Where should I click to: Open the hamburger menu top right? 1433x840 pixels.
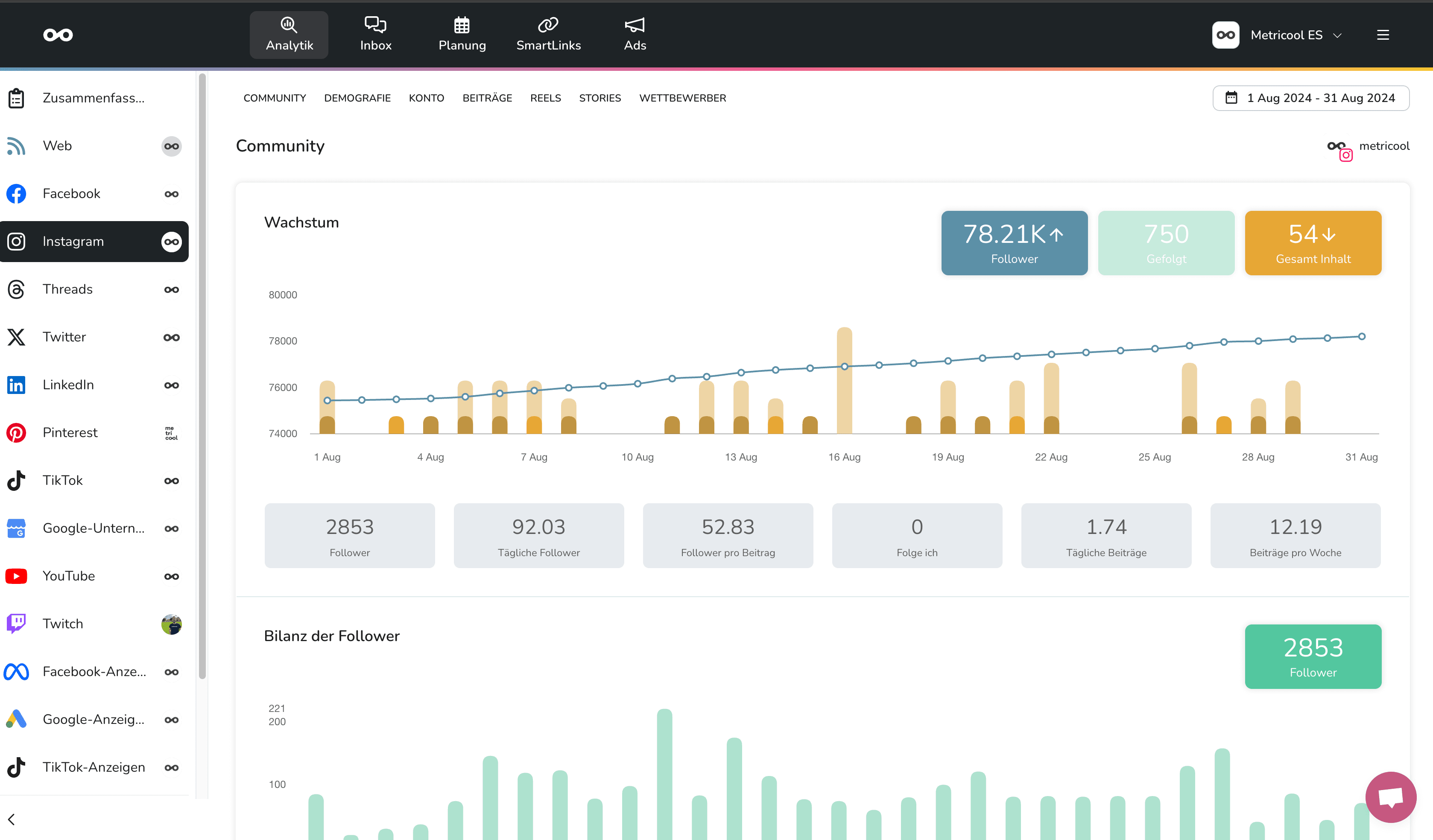[1383, 35]
